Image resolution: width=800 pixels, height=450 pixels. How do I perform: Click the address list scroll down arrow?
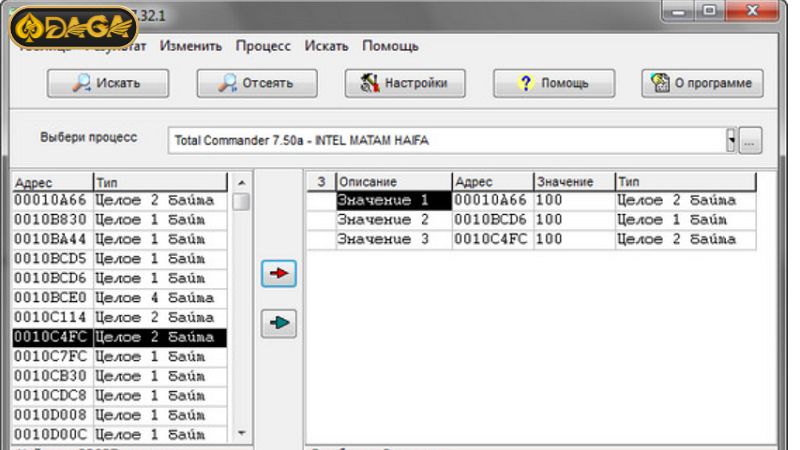coord(241,433)
